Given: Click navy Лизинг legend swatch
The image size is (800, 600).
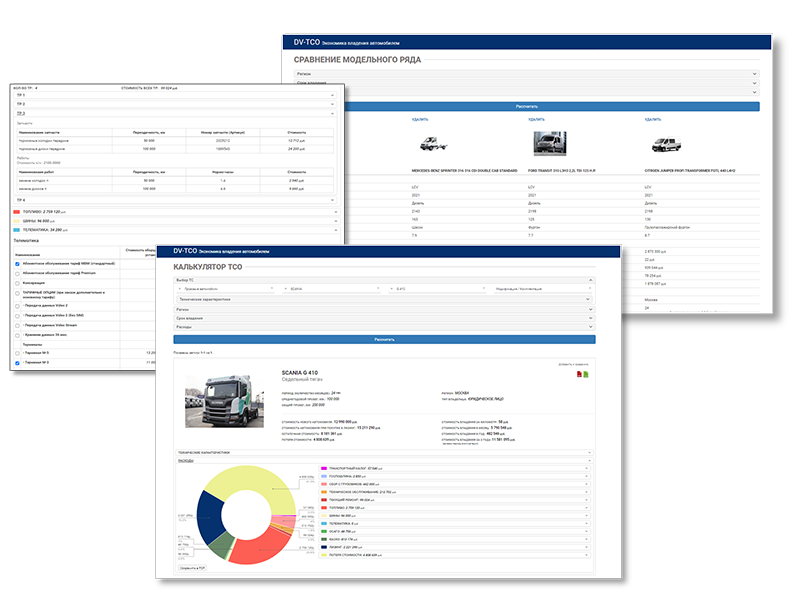Looking at the screenshot, I should (x=324, y=547).
